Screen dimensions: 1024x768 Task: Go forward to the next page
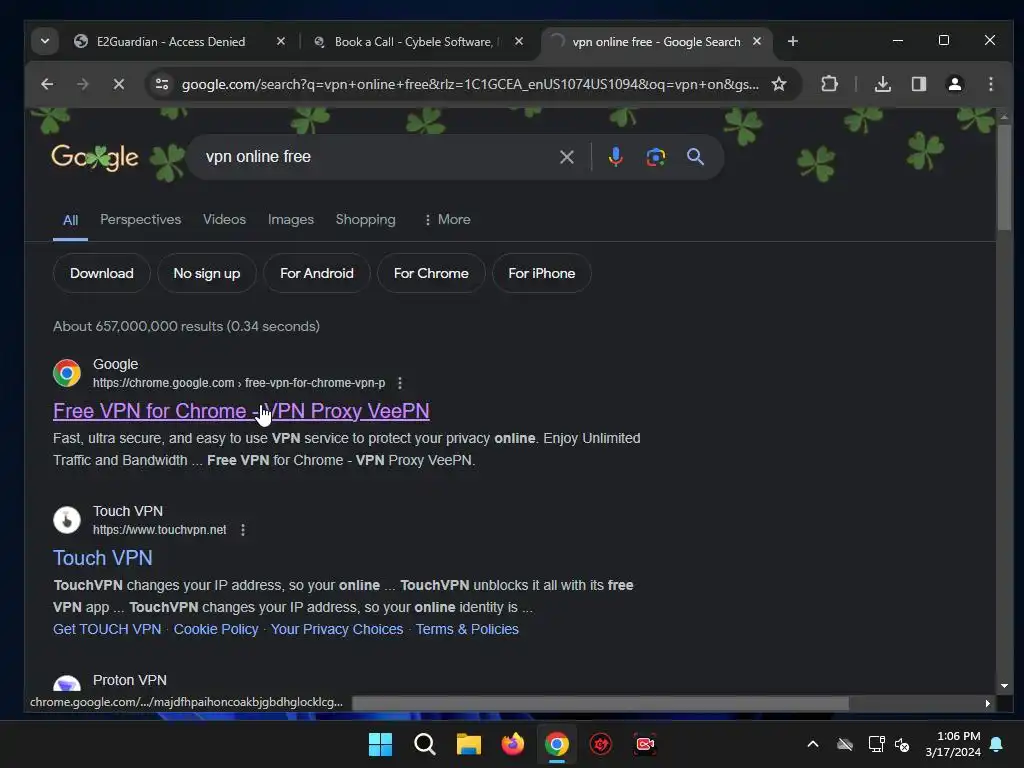[82, 84]
